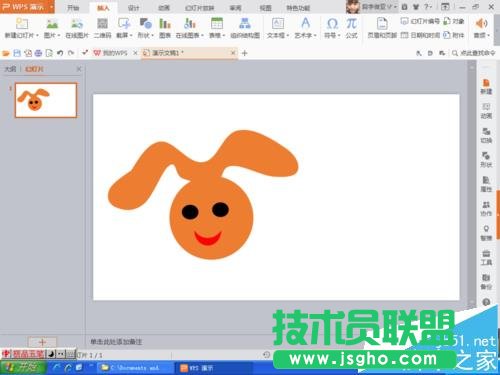Click the command search box (点此查找命令)

pos(474,53)
